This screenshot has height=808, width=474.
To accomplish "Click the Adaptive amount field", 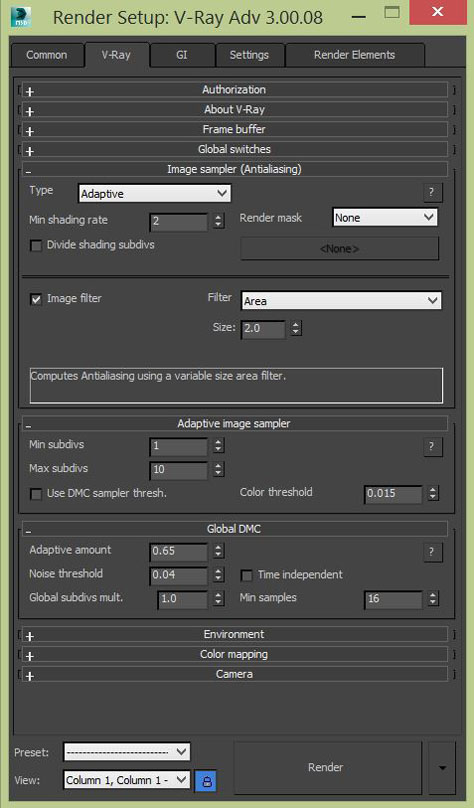I will [x=179, y=551].
